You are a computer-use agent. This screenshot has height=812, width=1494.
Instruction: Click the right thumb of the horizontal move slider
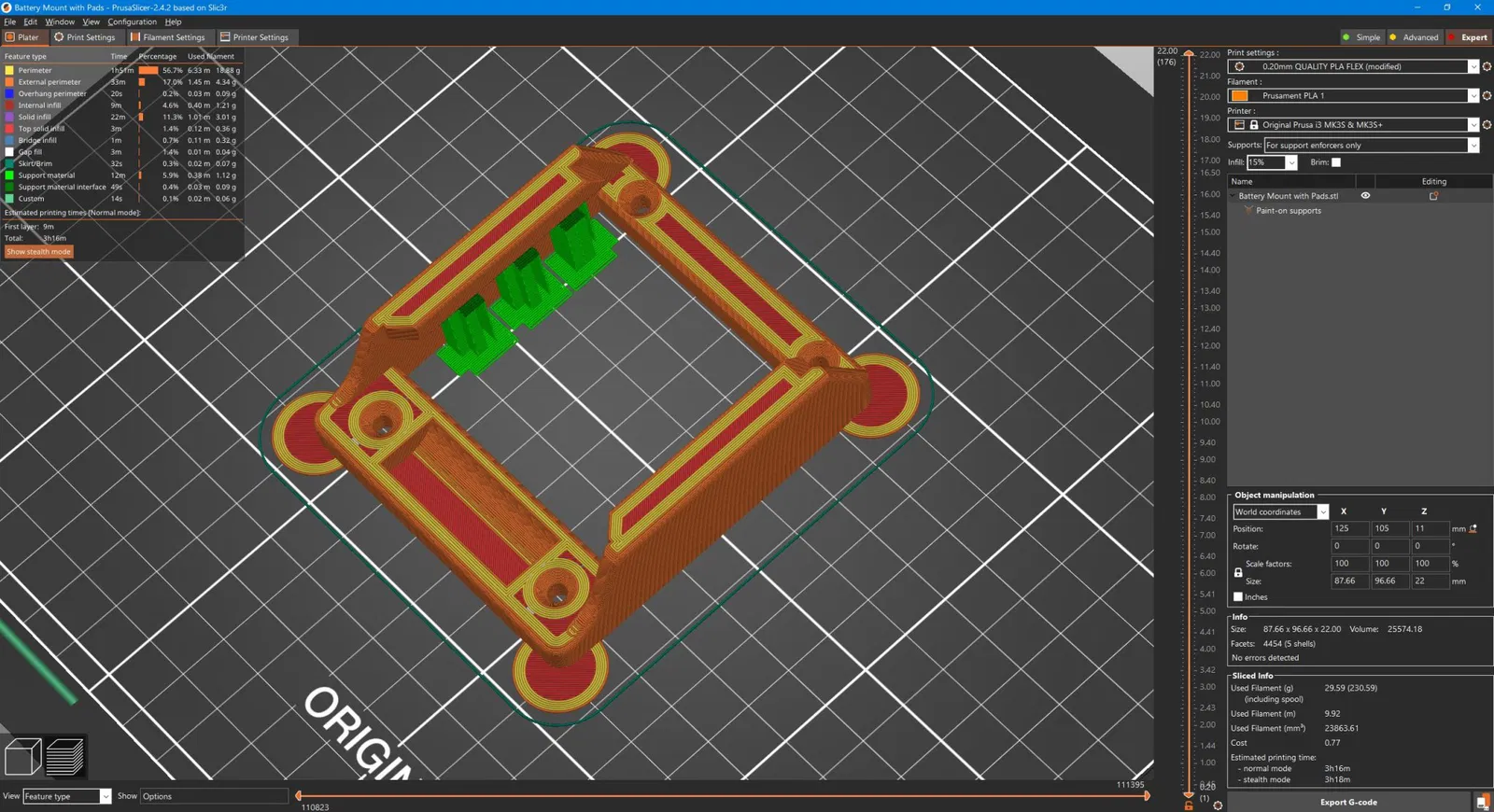pos(1147,796)
